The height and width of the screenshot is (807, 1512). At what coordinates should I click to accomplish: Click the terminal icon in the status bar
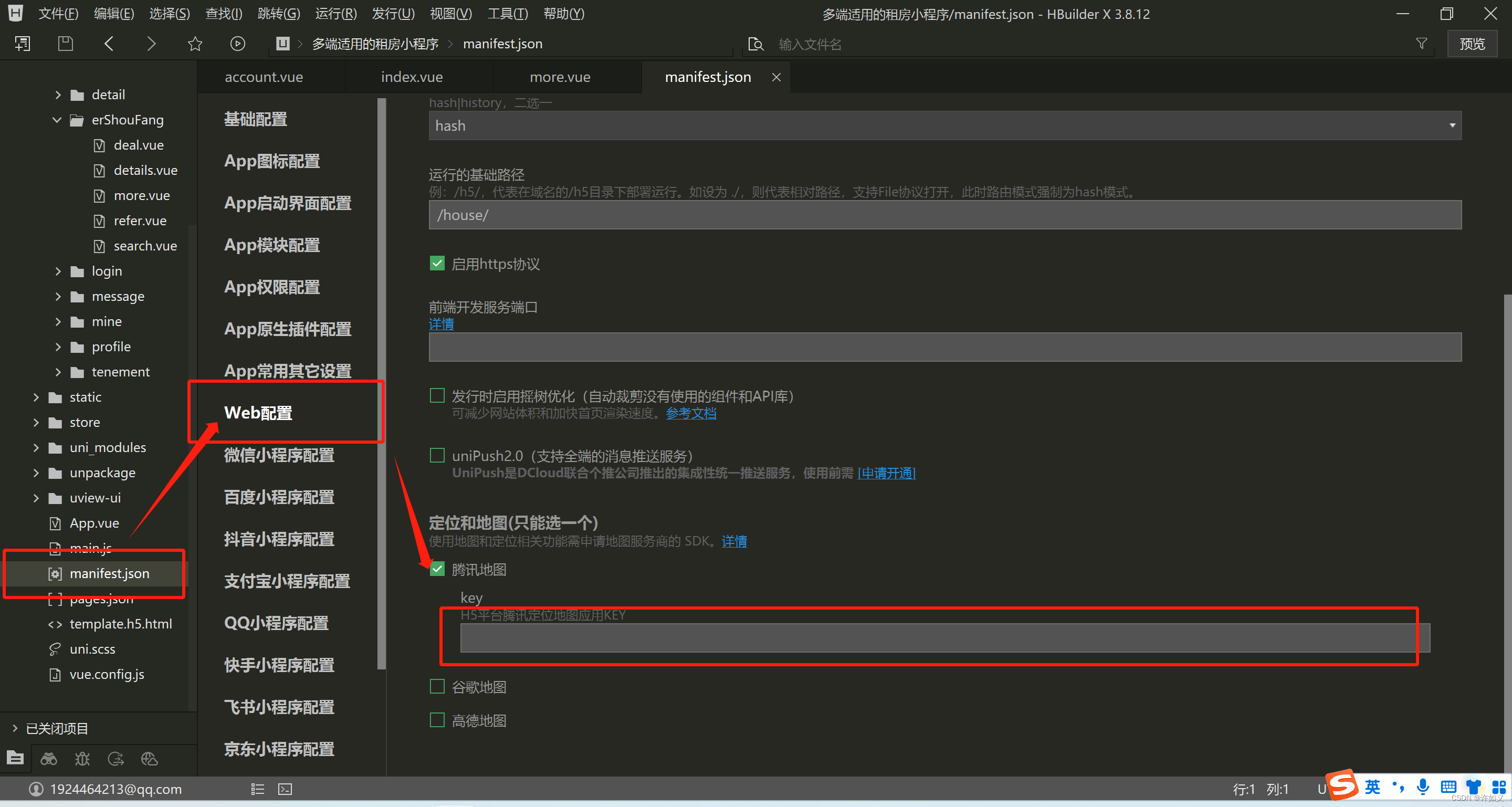285,789
